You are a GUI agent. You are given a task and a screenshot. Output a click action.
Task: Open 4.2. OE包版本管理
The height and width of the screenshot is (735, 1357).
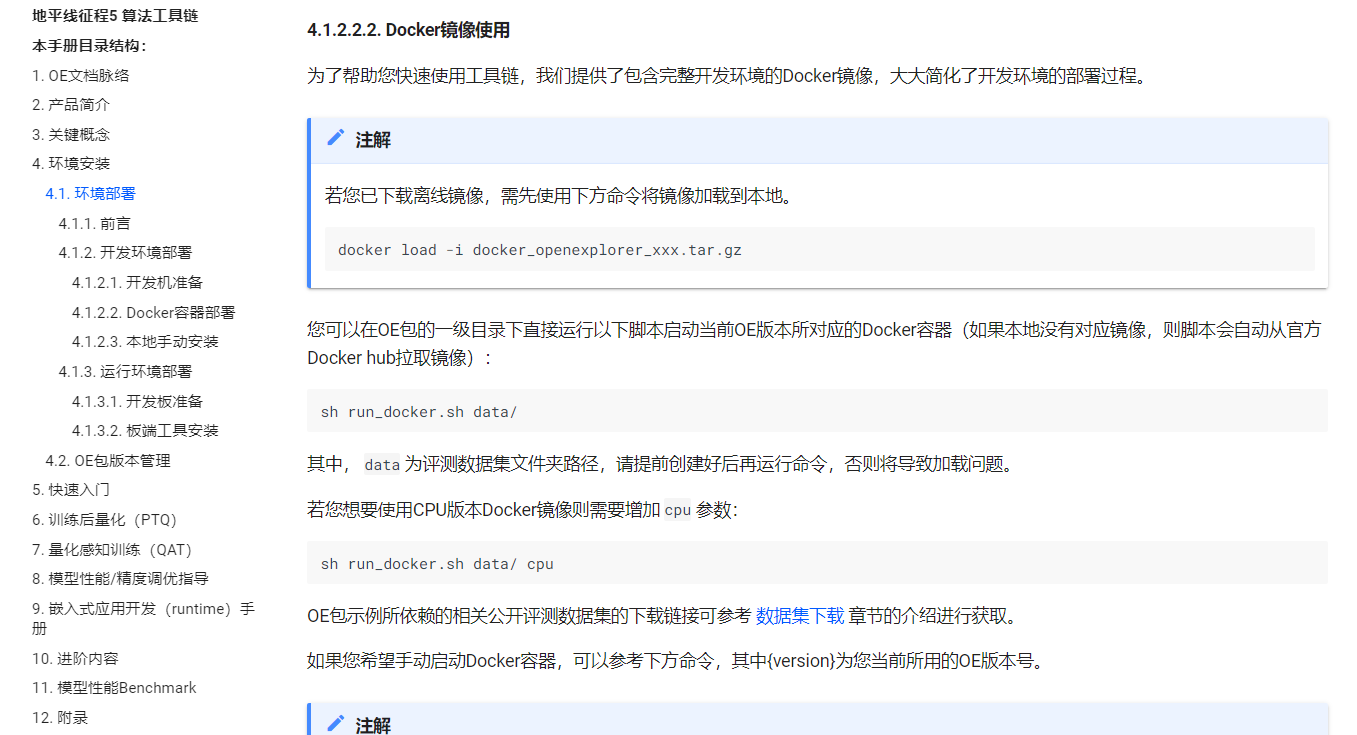click(x=108, y=460)
